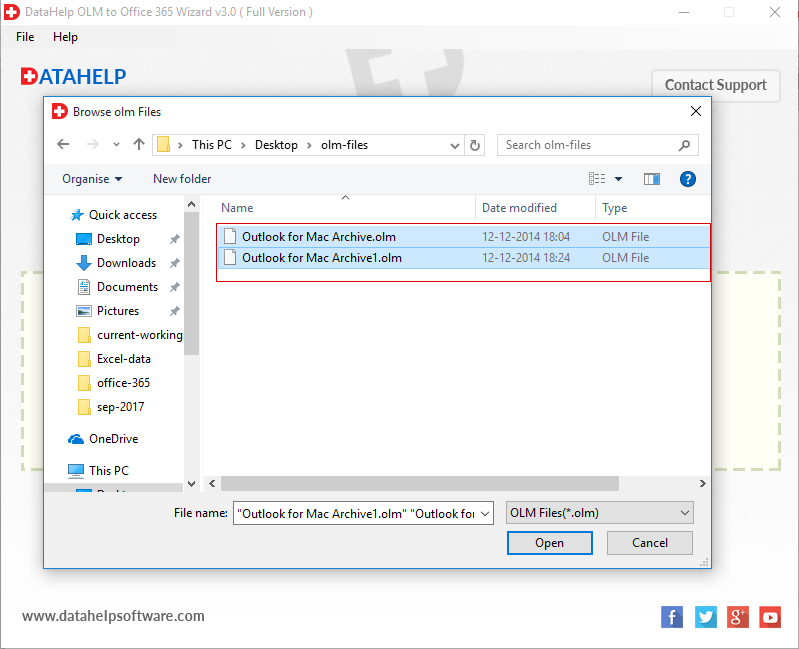Close the Browse olm Files dialog
799x649 pixels.
coord(696,112)
